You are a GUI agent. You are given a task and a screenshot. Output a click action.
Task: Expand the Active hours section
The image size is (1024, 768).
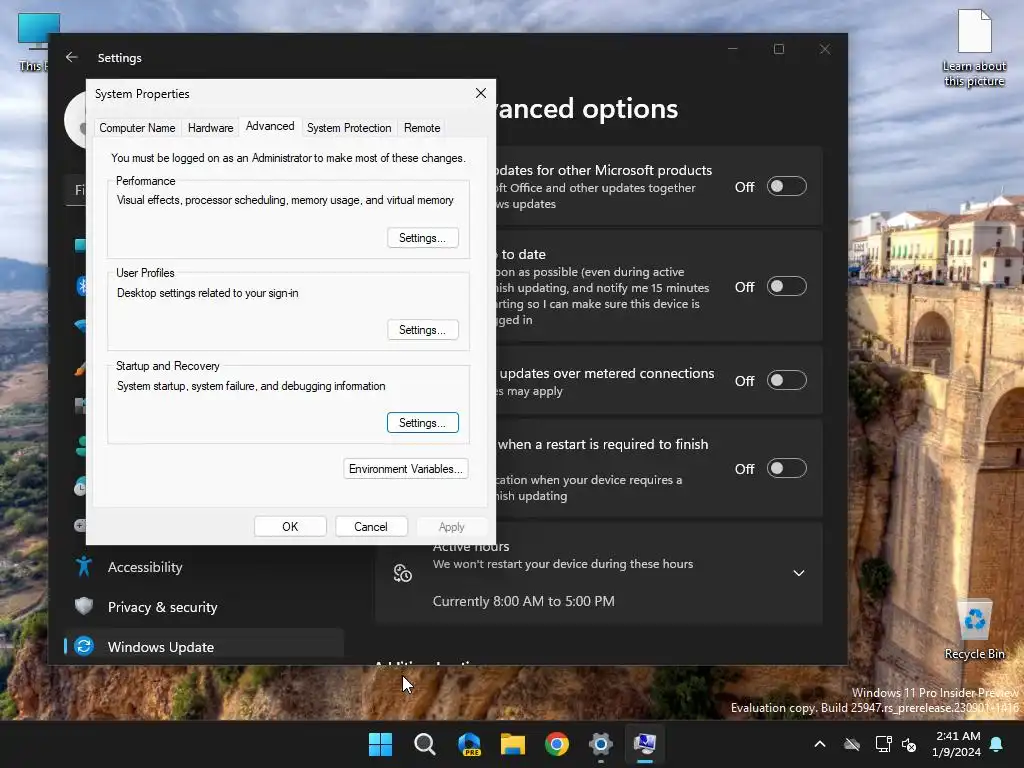point(798,573)
